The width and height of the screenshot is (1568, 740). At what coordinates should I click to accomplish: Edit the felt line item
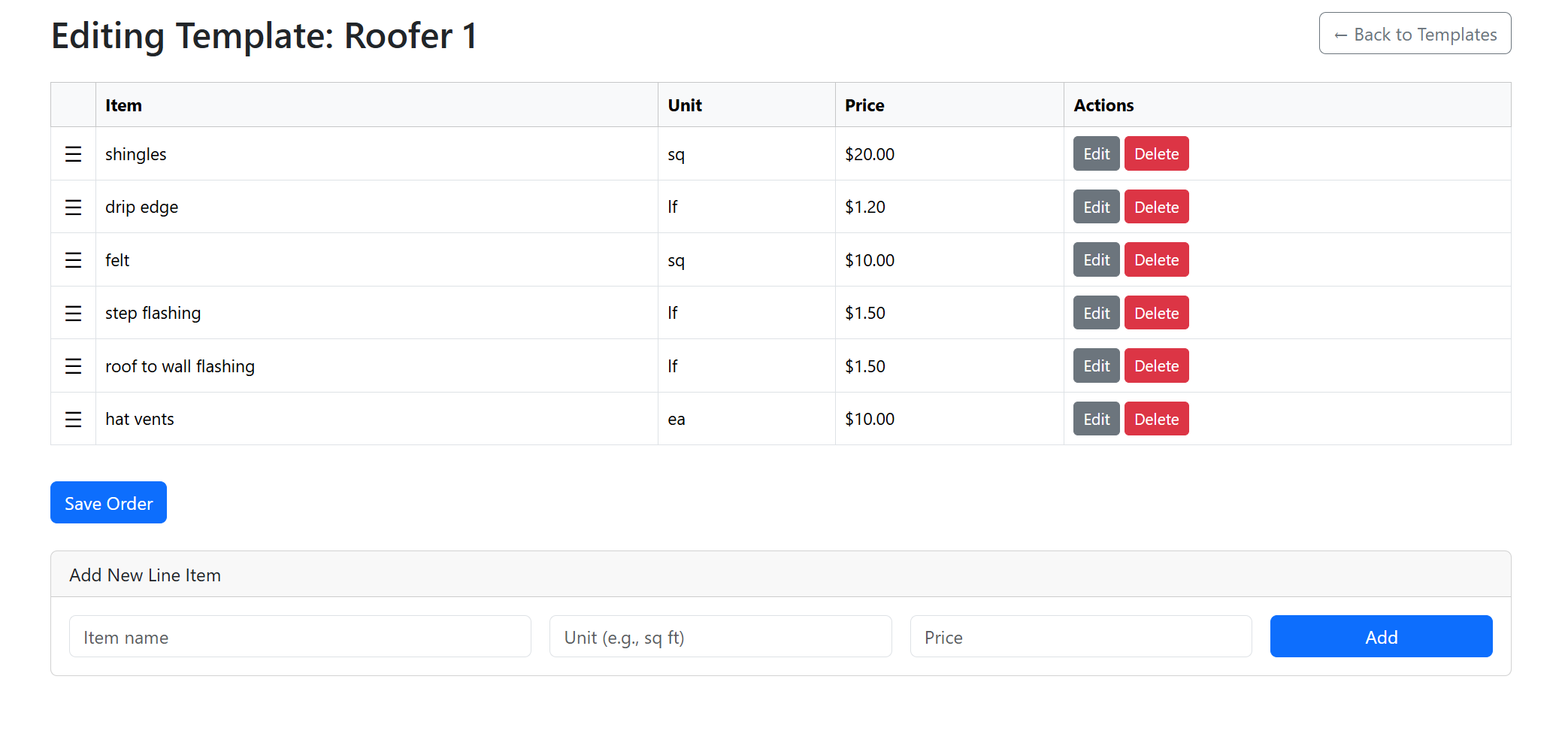point(1096,260)
